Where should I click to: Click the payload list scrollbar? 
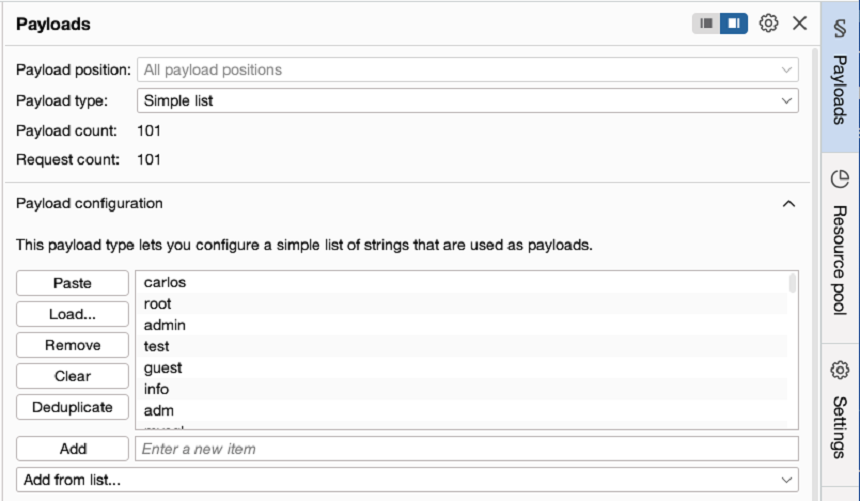pyautogui.click(x=793, y=284)
